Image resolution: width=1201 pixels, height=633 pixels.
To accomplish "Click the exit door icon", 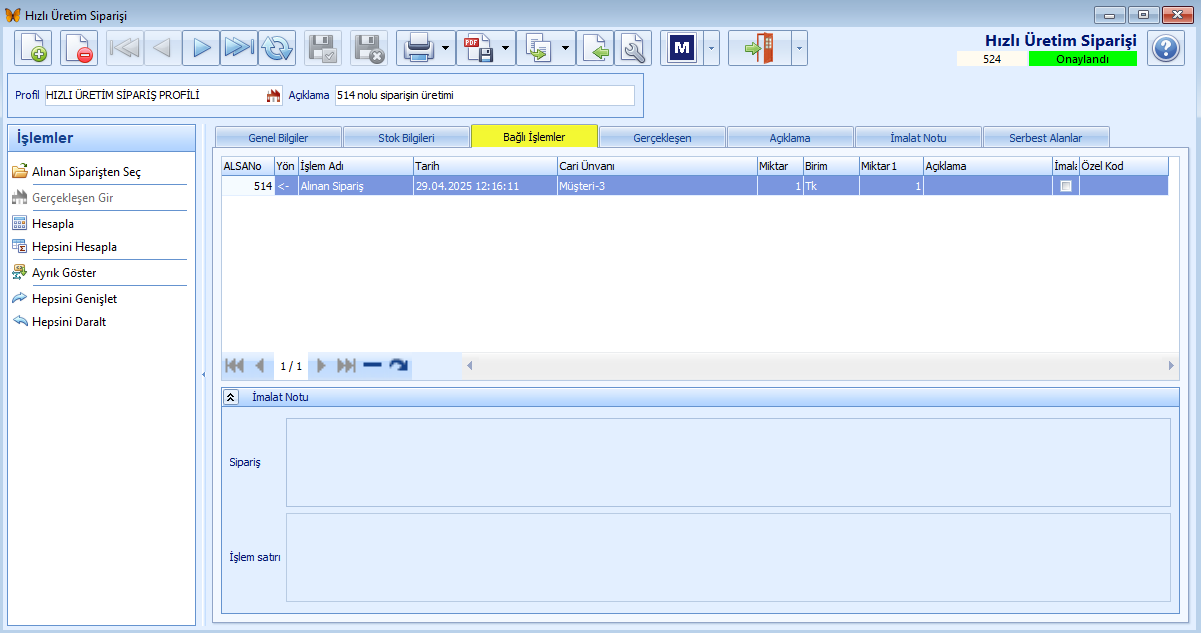I will pyautogui.click(x=759, y=48).
